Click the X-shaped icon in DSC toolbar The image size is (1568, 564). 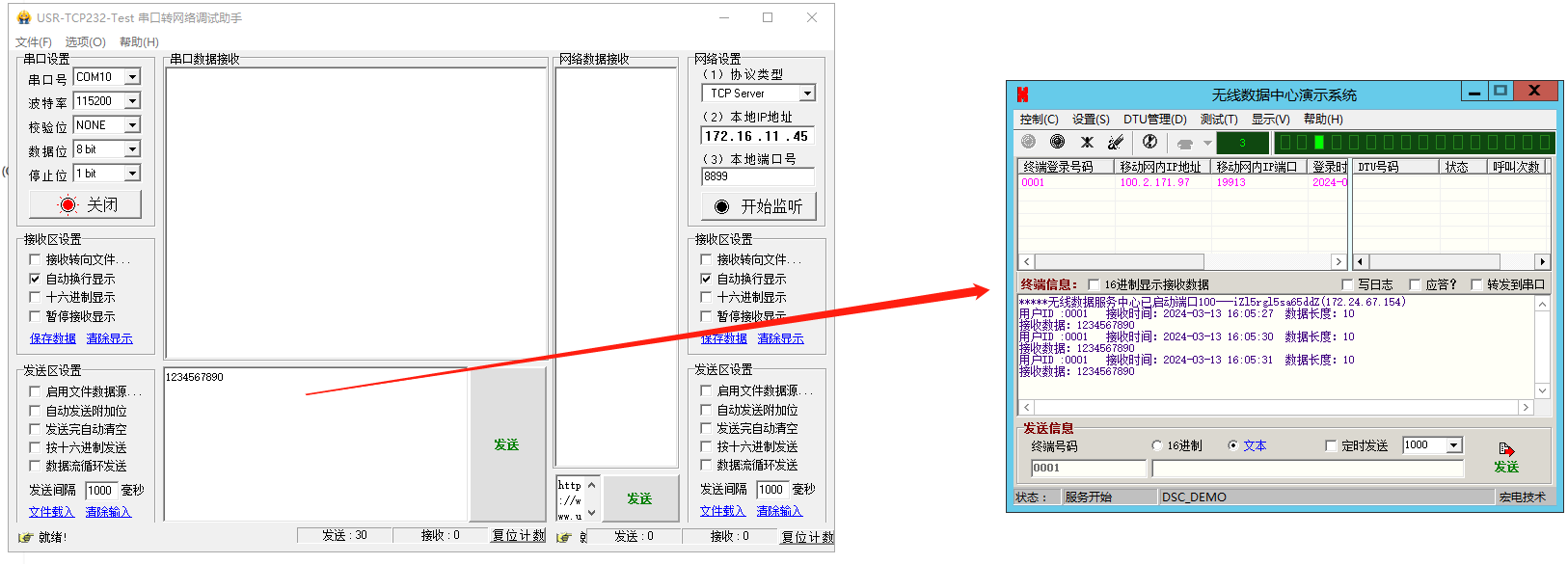click(1087, 142)
